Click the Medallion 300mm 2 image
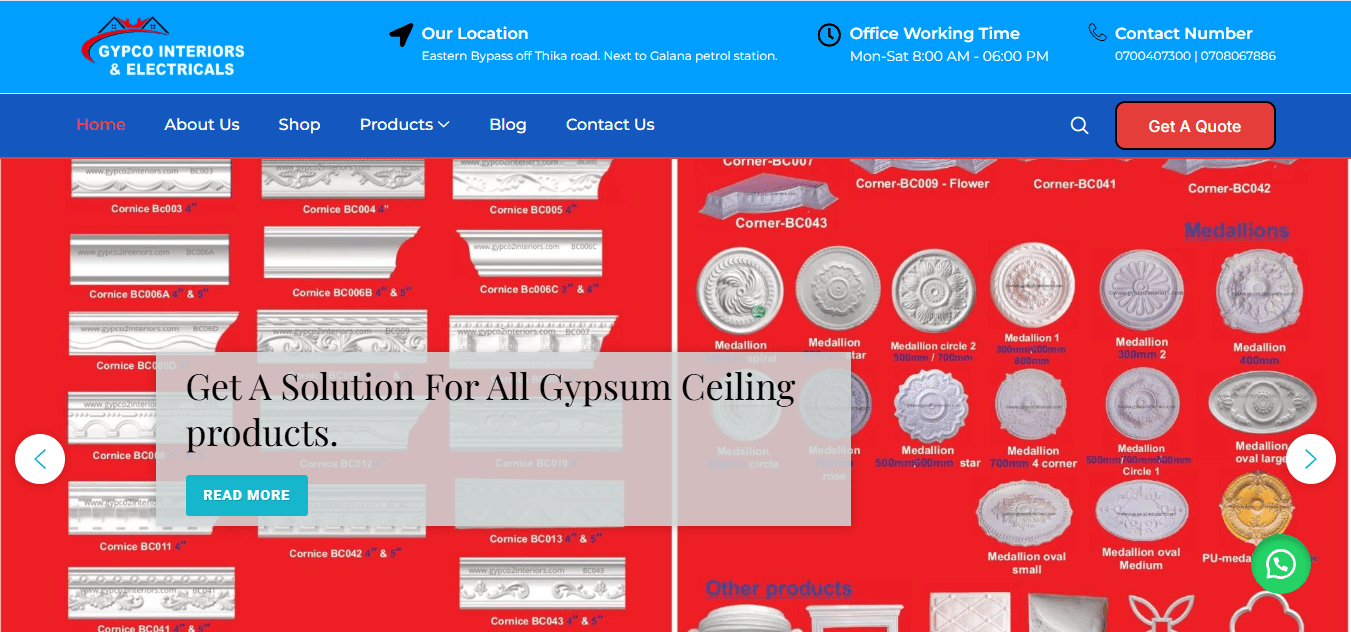Screen dimensions: 1351x632 point(1141,289)
